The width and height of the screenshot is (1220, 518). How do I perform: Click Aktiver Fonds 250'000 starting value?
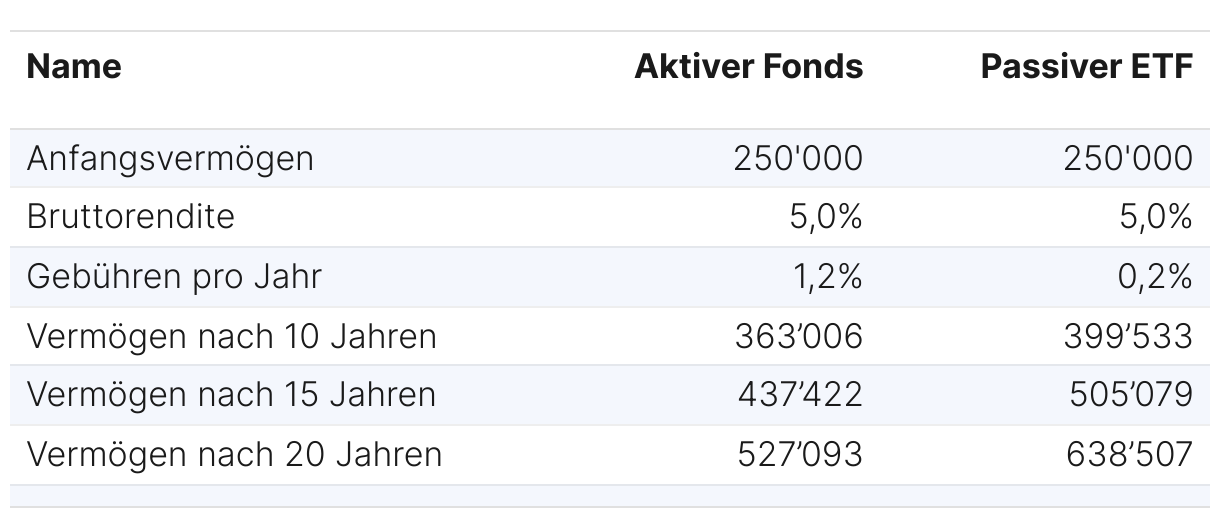point(798,159)
